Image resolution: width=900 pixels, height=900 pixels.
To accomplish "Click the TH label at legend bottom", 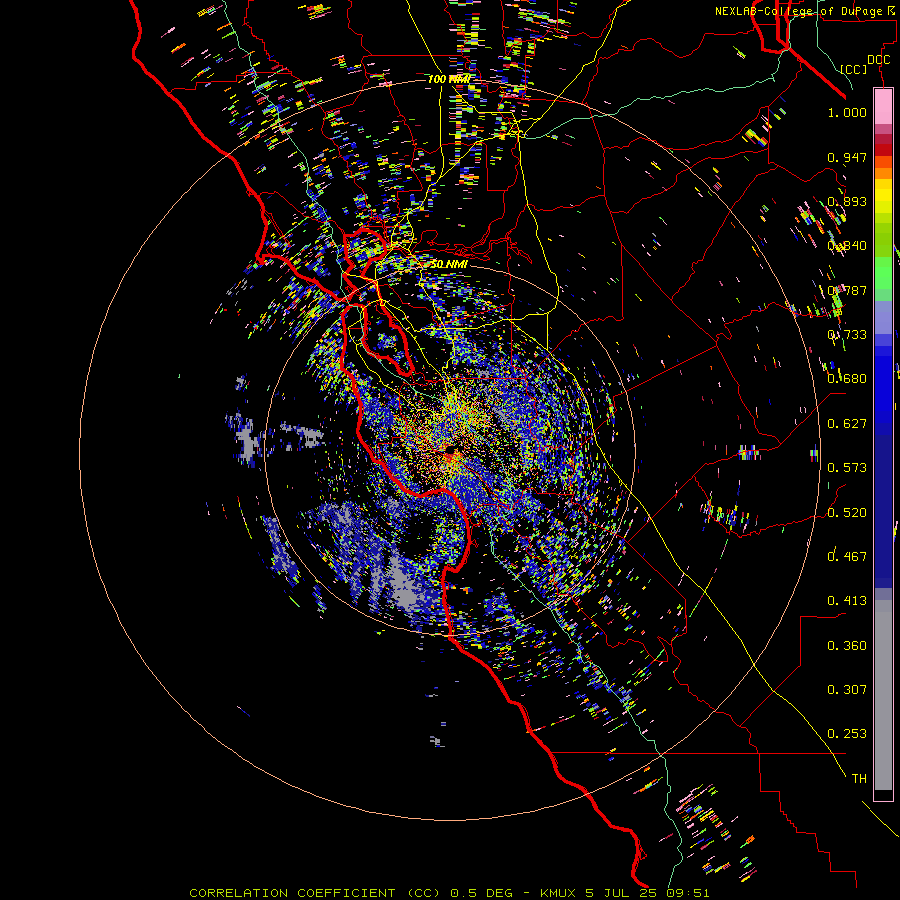I will (x=859, y=779).
